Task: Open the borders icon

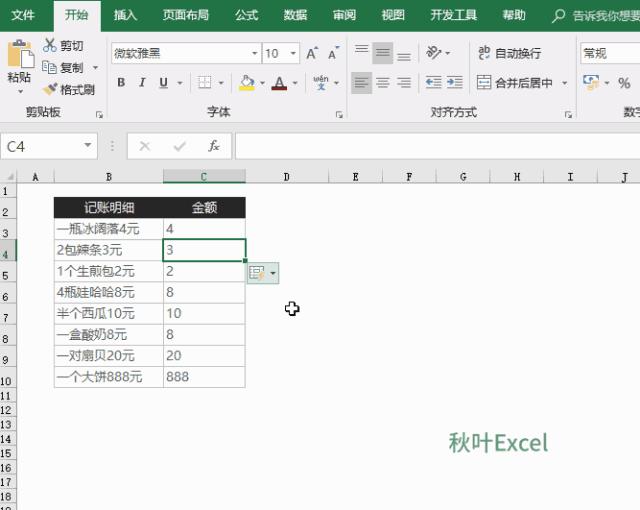Action: (204, 83)
